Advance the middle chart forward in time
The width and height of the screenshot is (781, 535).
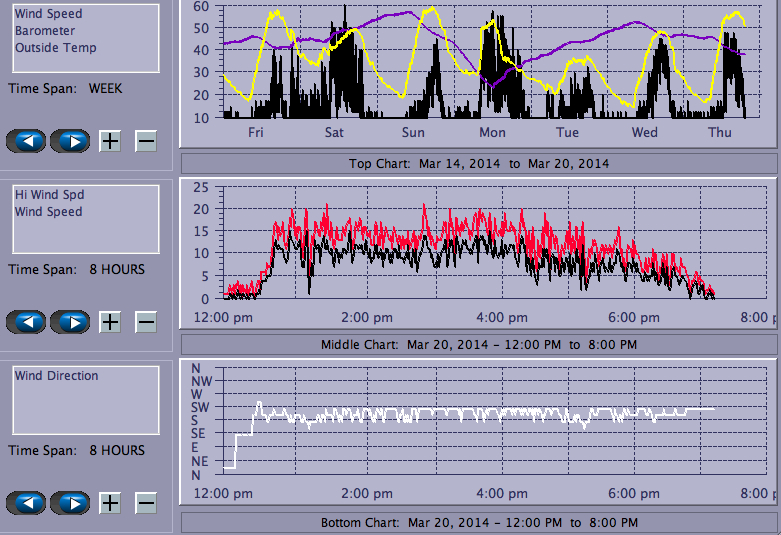(x=70, y=322)
